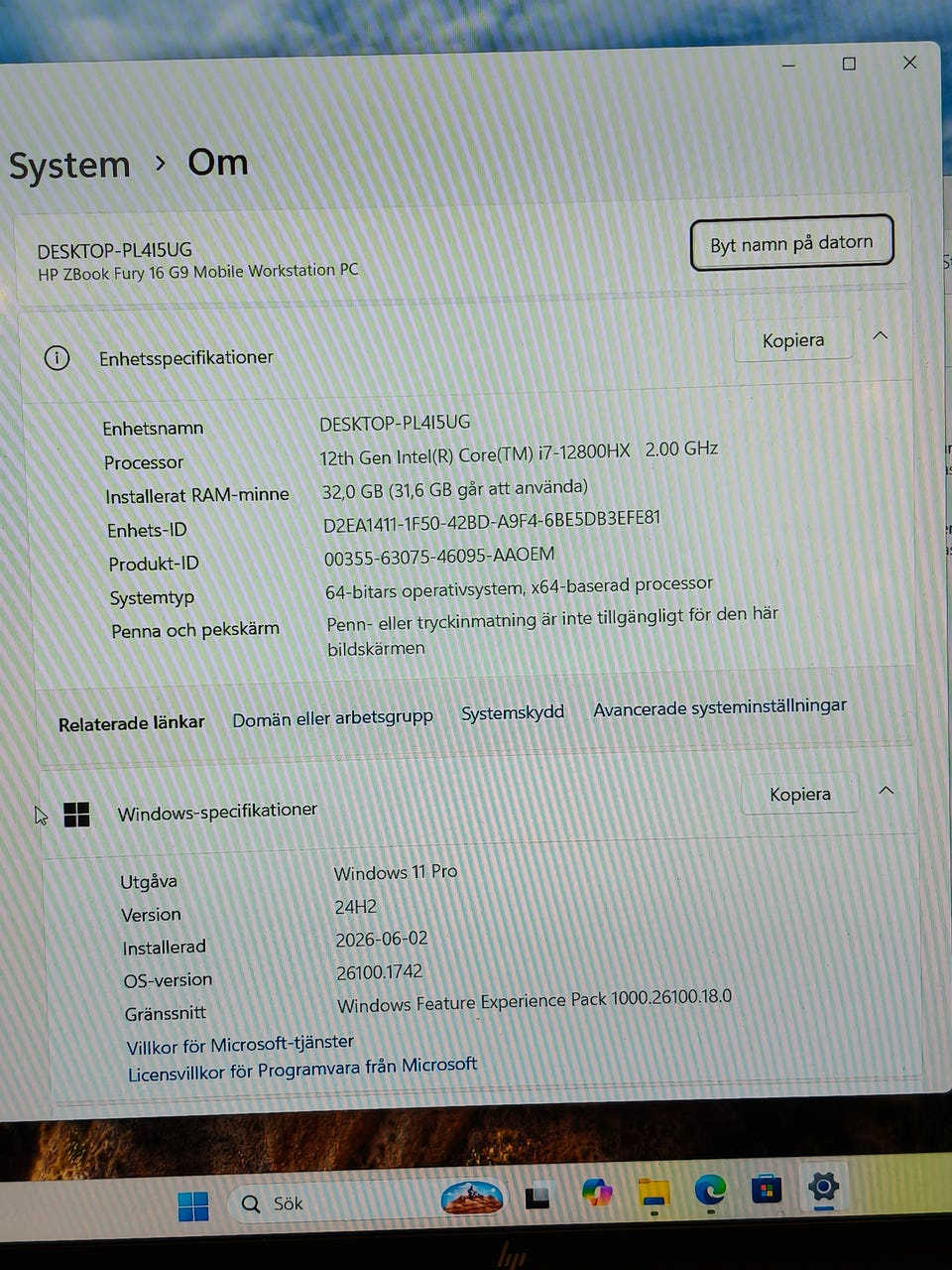Screen dimensions: 952x1270
Task: Open 'Licensvillkor för Programvara från Microsoft' link
Action: [x=302, y=1069]
